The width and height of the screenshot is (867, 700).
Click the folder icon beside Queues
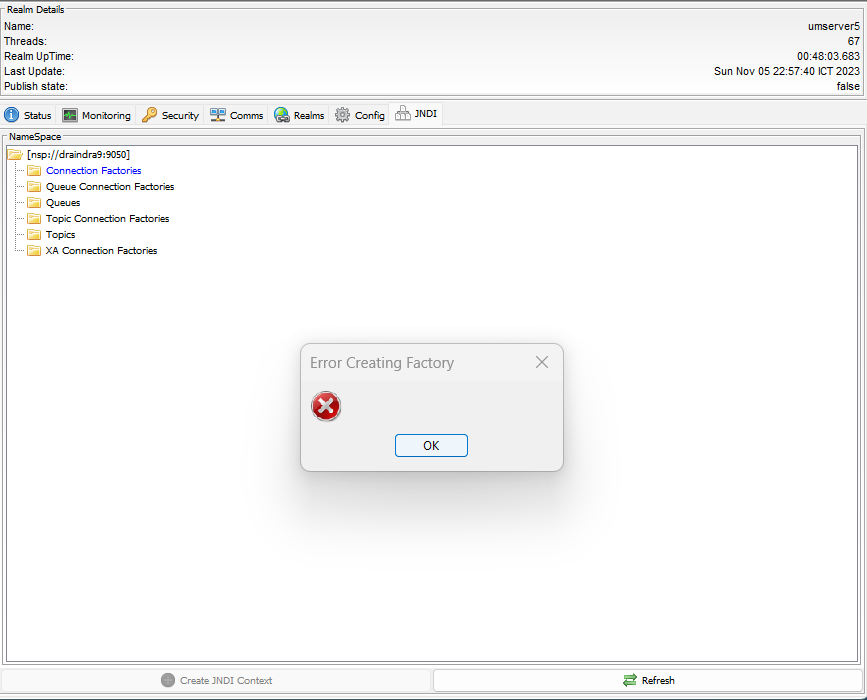[x=34, y=202]
